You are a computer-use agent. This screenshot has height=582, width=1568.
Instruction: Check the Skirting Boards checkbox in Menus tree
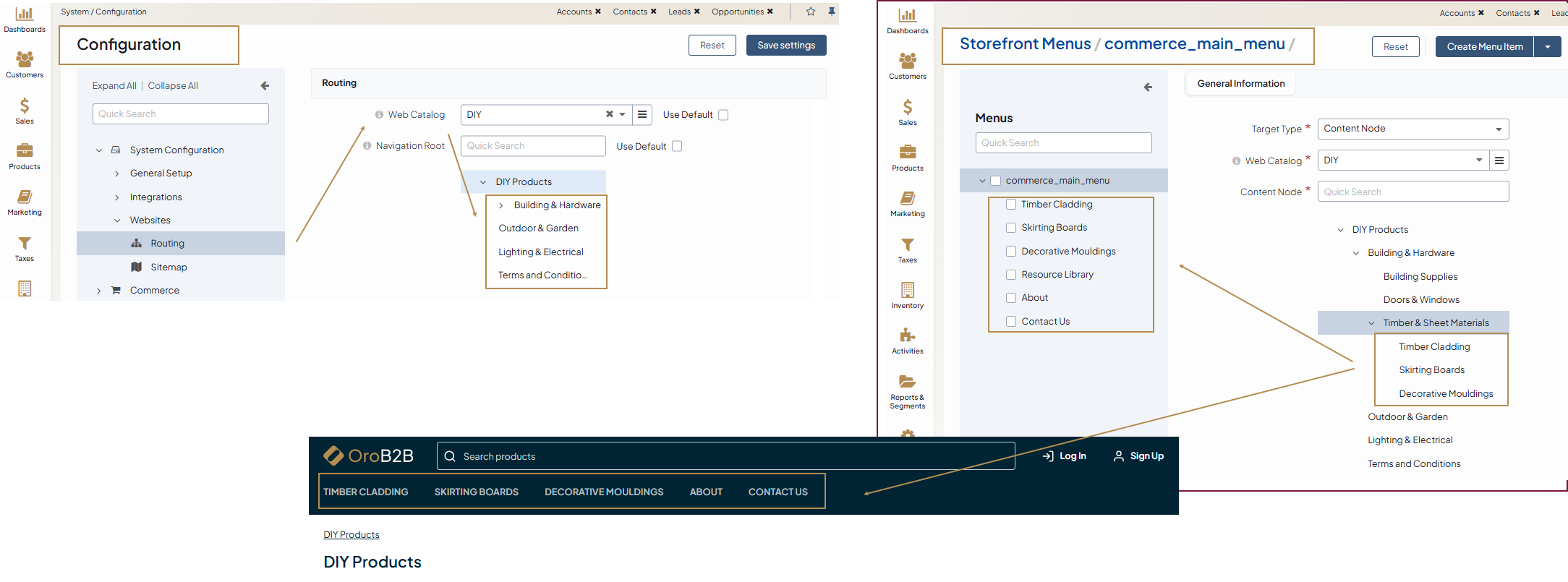click(1011, 228)
